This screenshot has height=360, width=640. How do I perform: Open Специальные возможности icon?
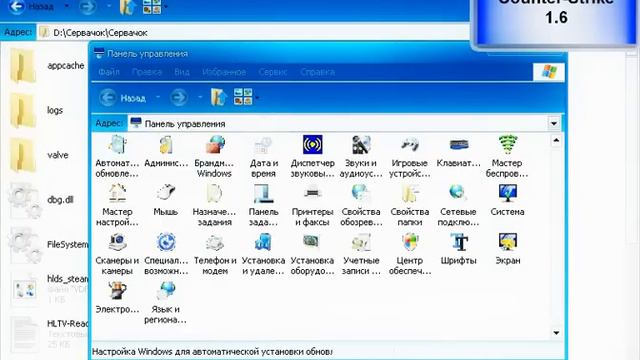click(x=166, y=254)
